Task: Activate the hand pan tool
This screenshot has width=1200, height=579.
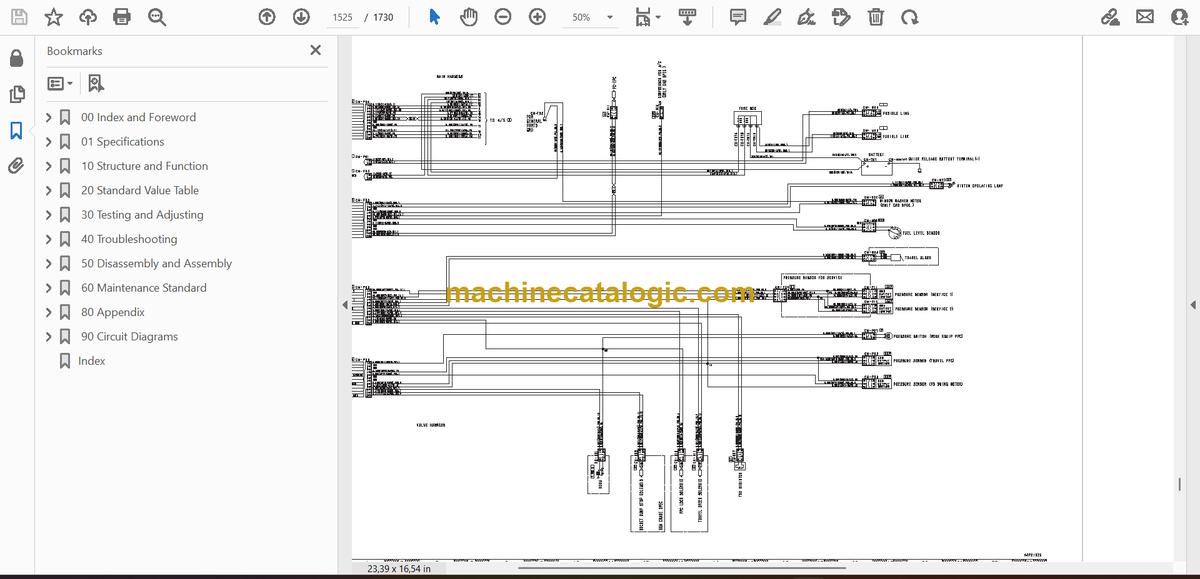Action: [468, 17]
